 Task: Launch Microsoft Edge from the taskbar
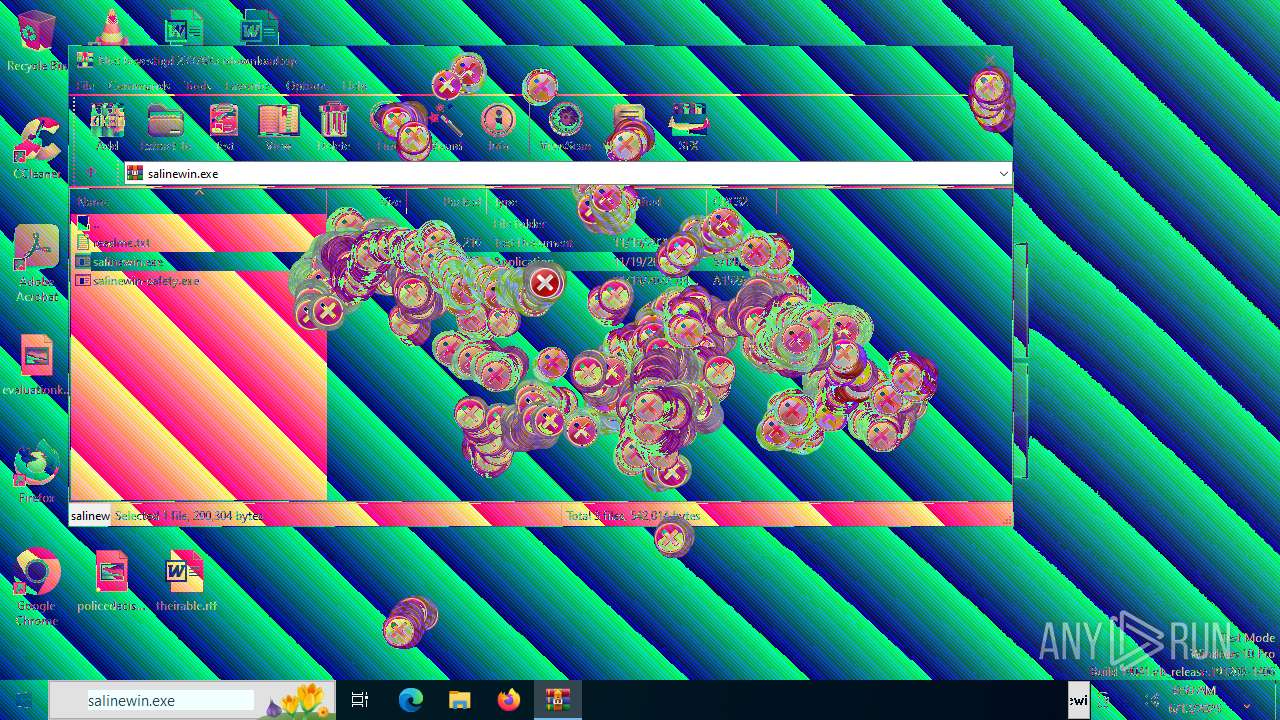tap(410, 700)
